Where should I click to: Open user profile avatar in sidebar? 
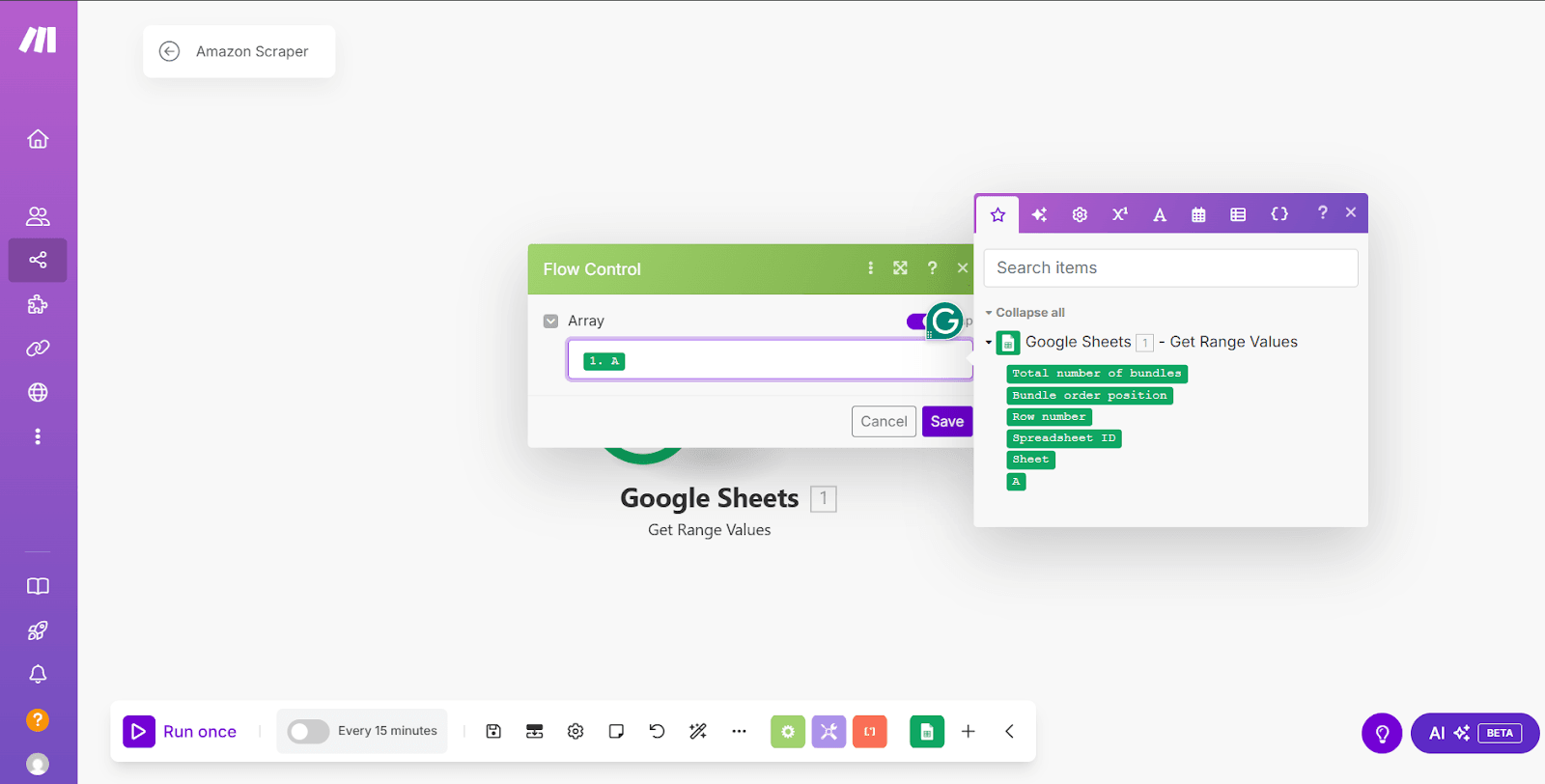38,764
